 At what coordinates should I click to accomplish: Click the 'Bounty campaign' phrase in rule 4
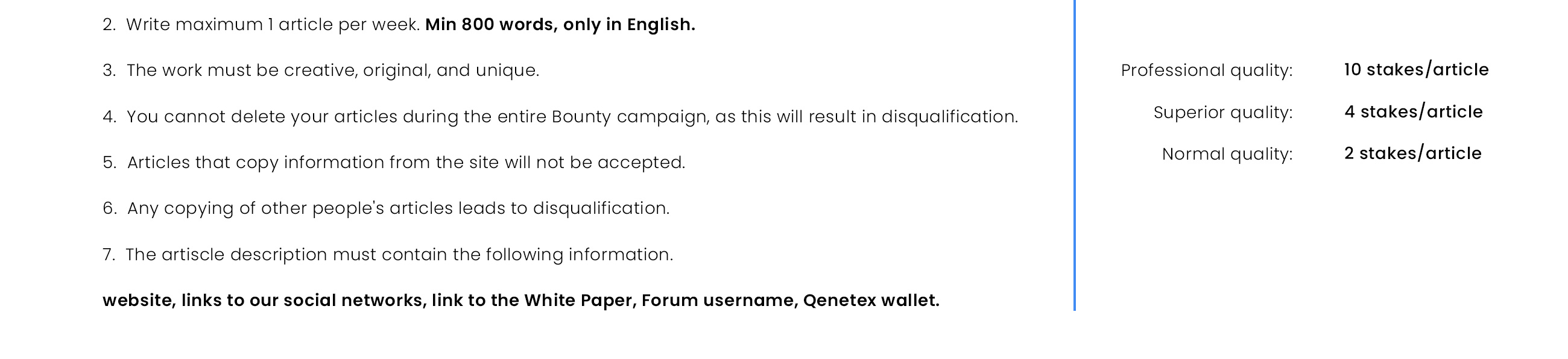point(630,117)
